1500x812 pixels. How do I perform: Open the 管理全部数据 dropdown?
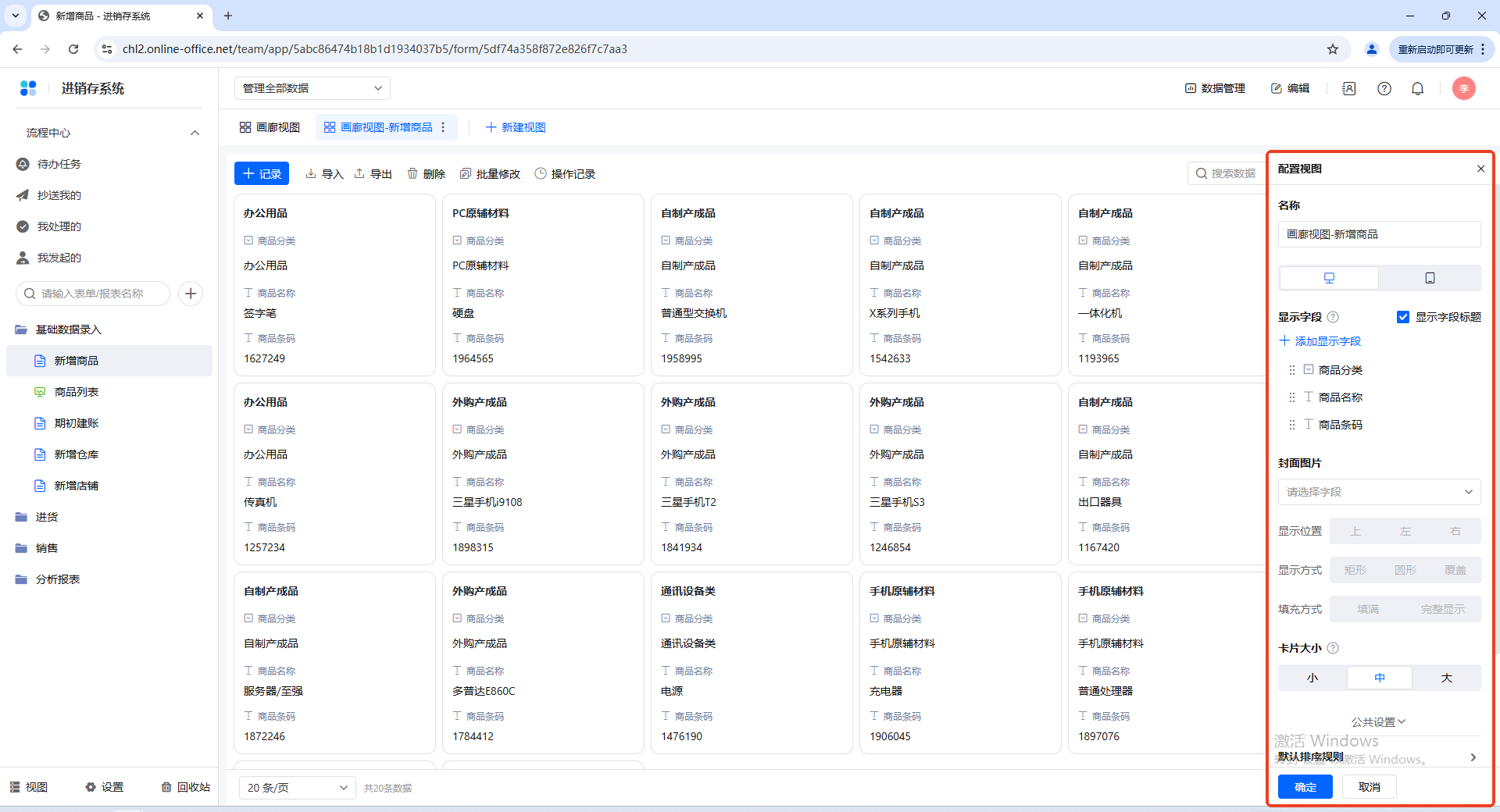coord(312,88)
